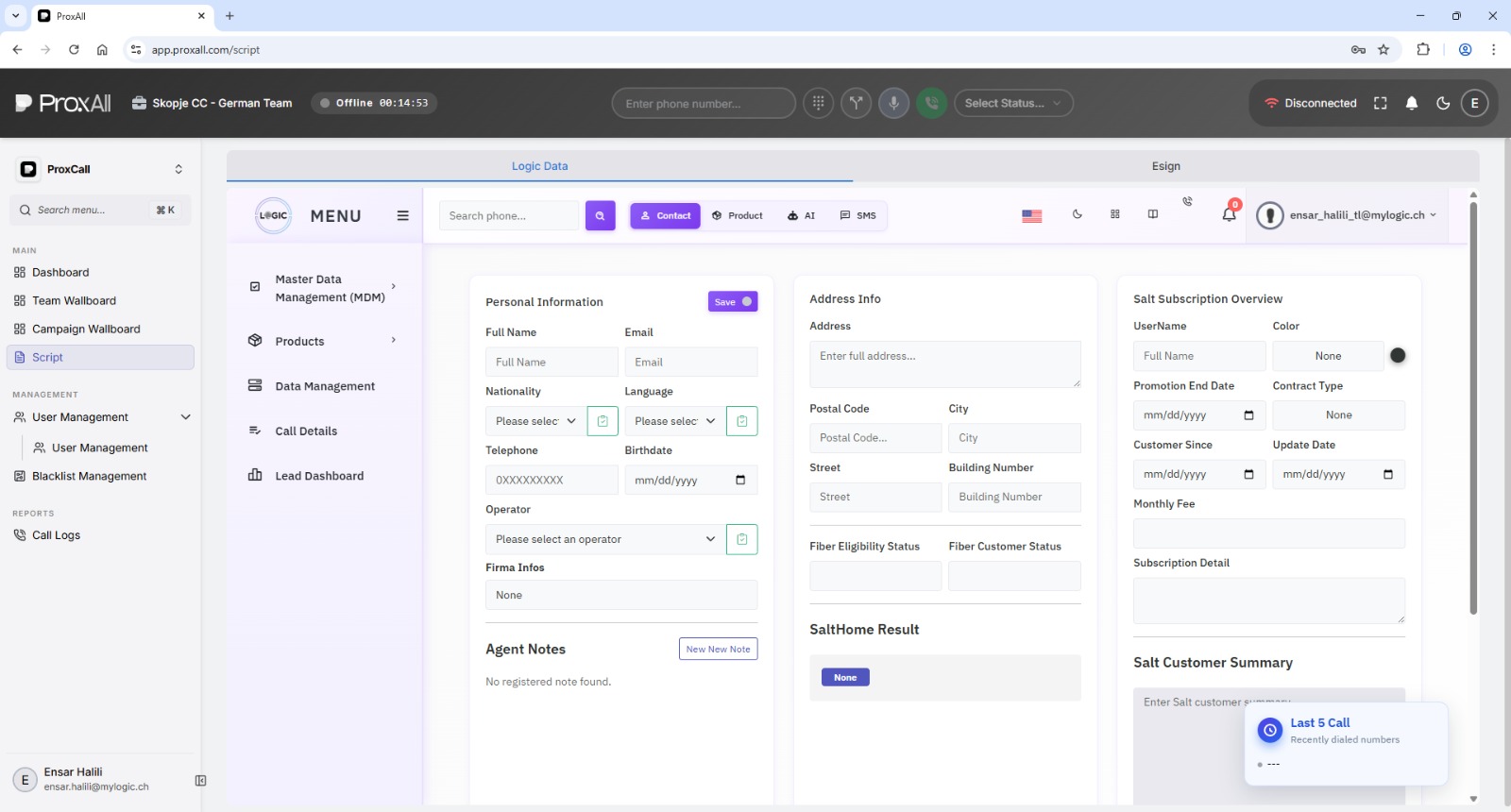
Task: Open Logic notifications bell with red badge
Action: (1230, 213)
